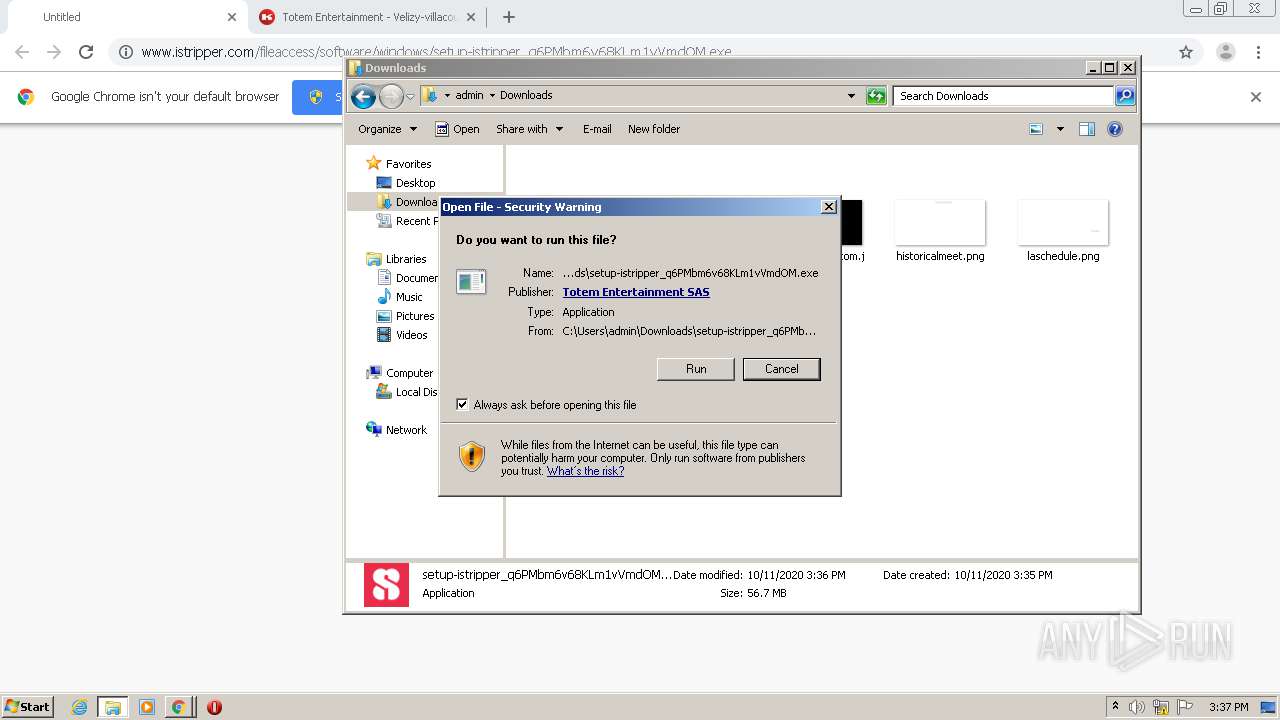Bookmark this page with the star
Image resolution: width=1280 pixels, height=720 pixels.
pyautogui.click(x=1185, y=52)
